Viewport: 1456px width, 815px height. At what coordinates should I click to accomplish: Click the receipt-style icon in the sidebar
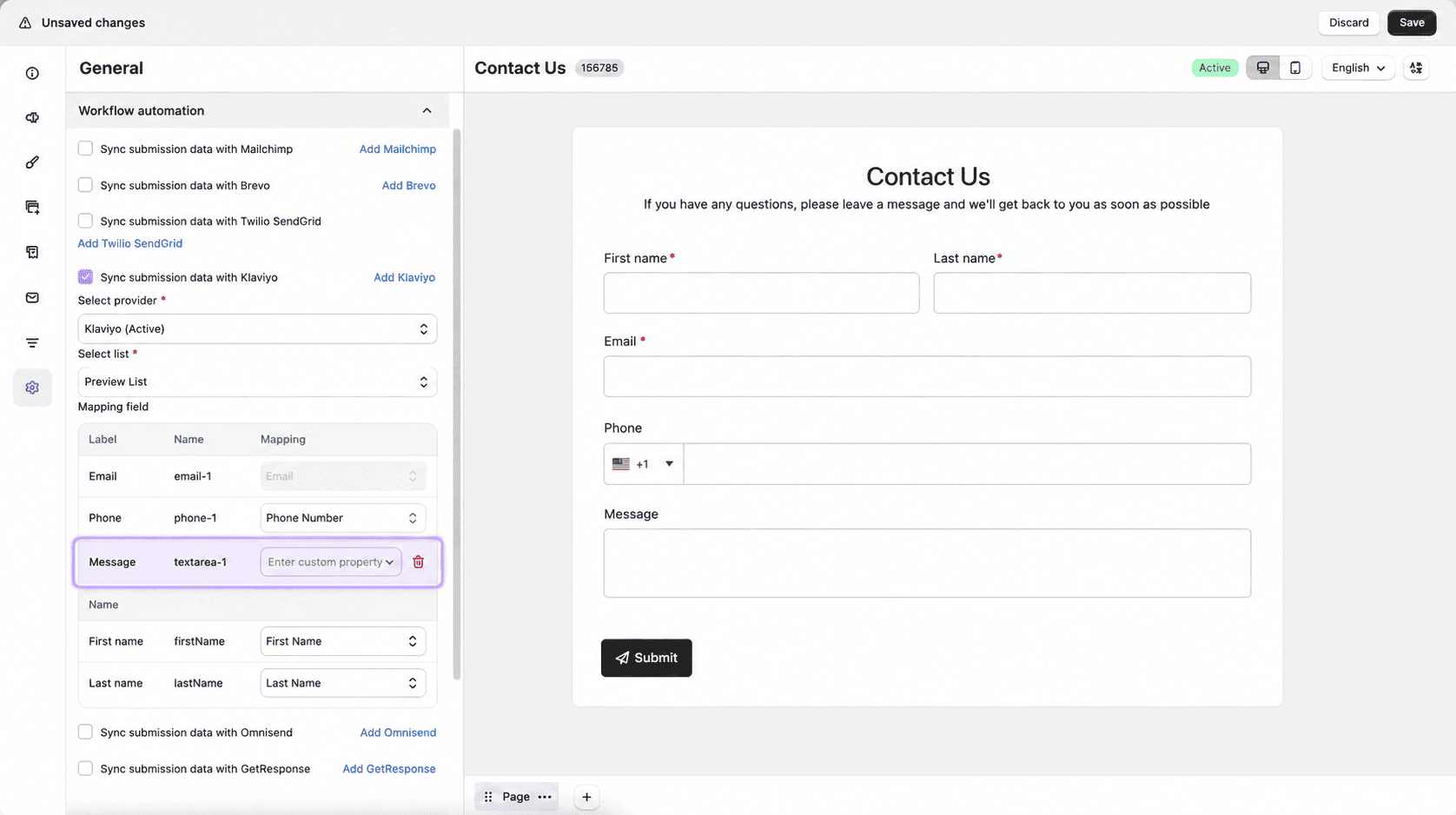pos(32,252)
